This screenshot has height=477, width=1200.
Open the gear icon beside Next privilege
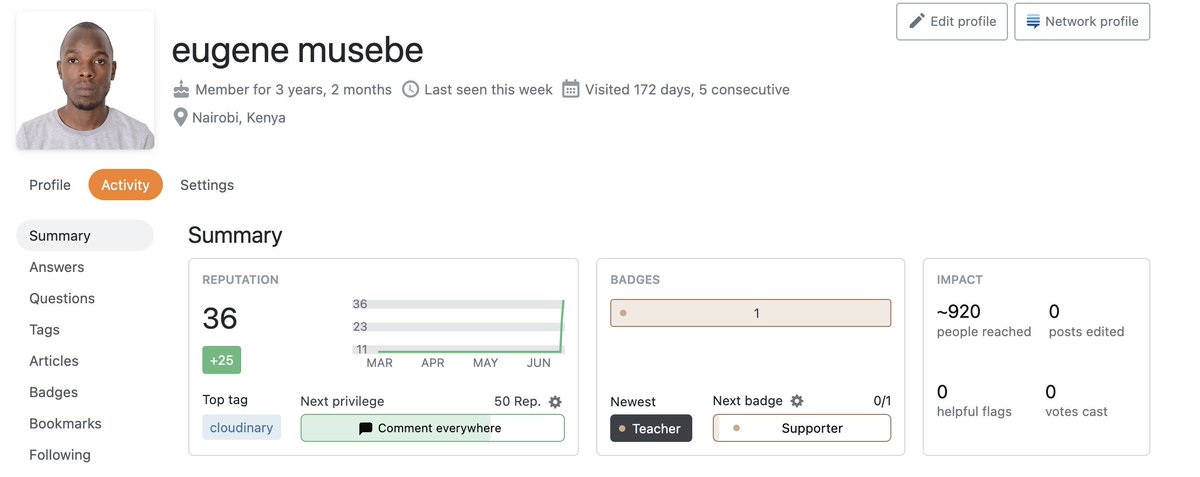coord(555,401)
